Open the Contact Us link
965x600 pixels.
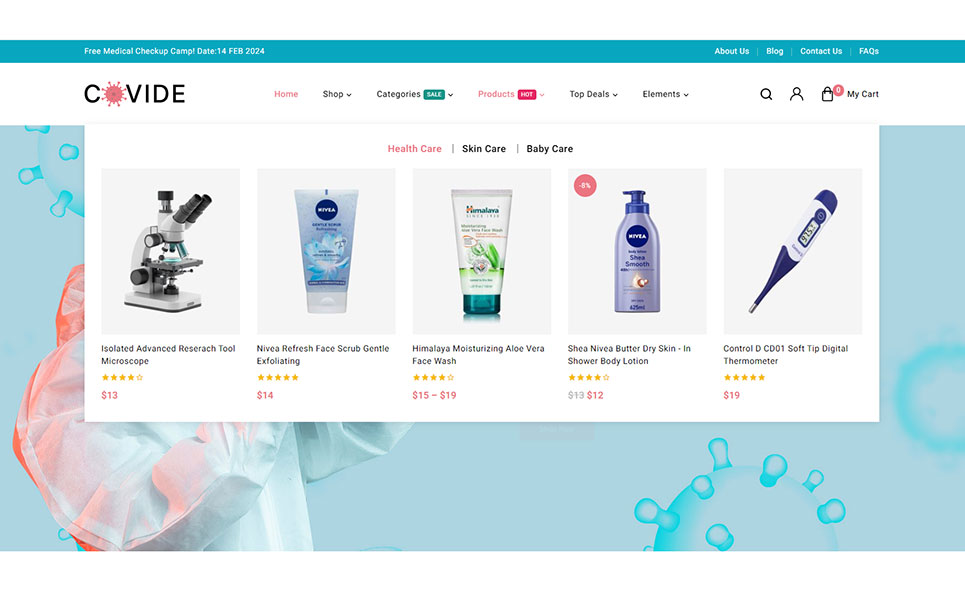coord(821,51)
